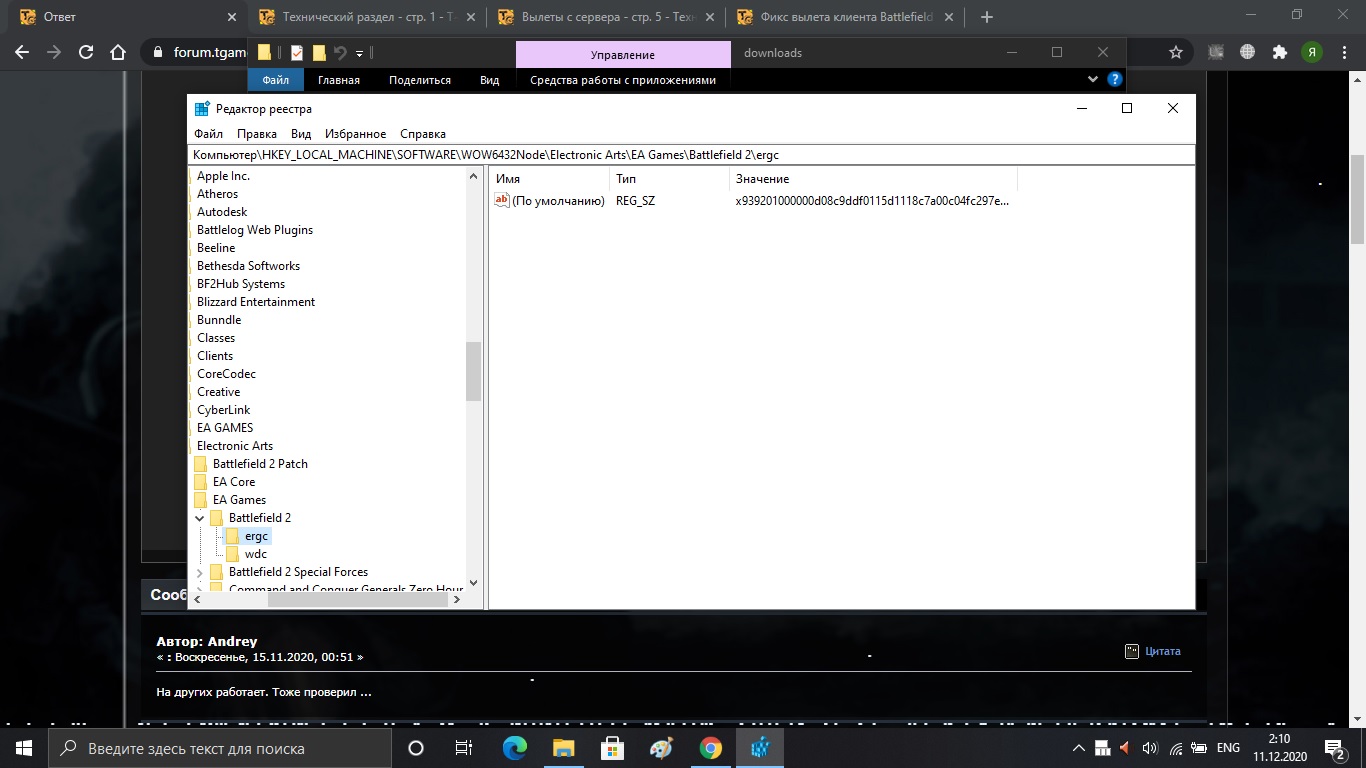This screenshot has height=768, width=1366.
Task: Open Microsoft Store from taskbar
Action: click(612, 748)
